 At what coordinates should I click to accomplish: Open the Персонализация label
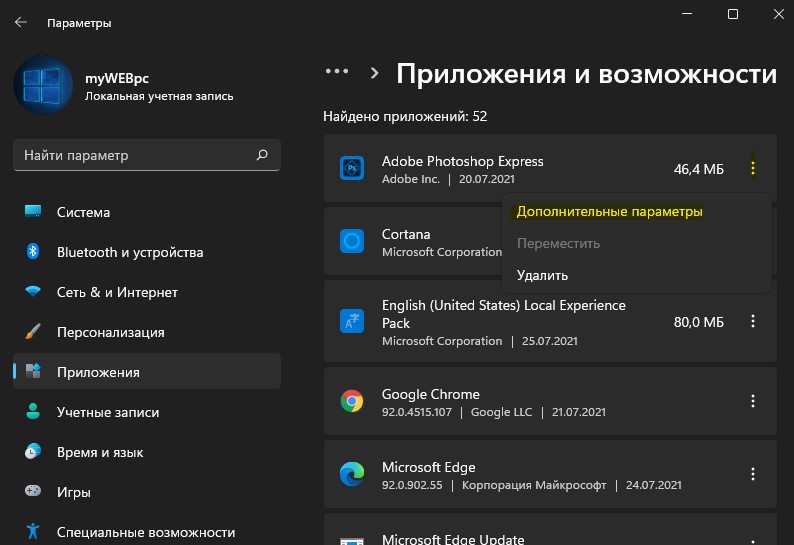point(111,332)
